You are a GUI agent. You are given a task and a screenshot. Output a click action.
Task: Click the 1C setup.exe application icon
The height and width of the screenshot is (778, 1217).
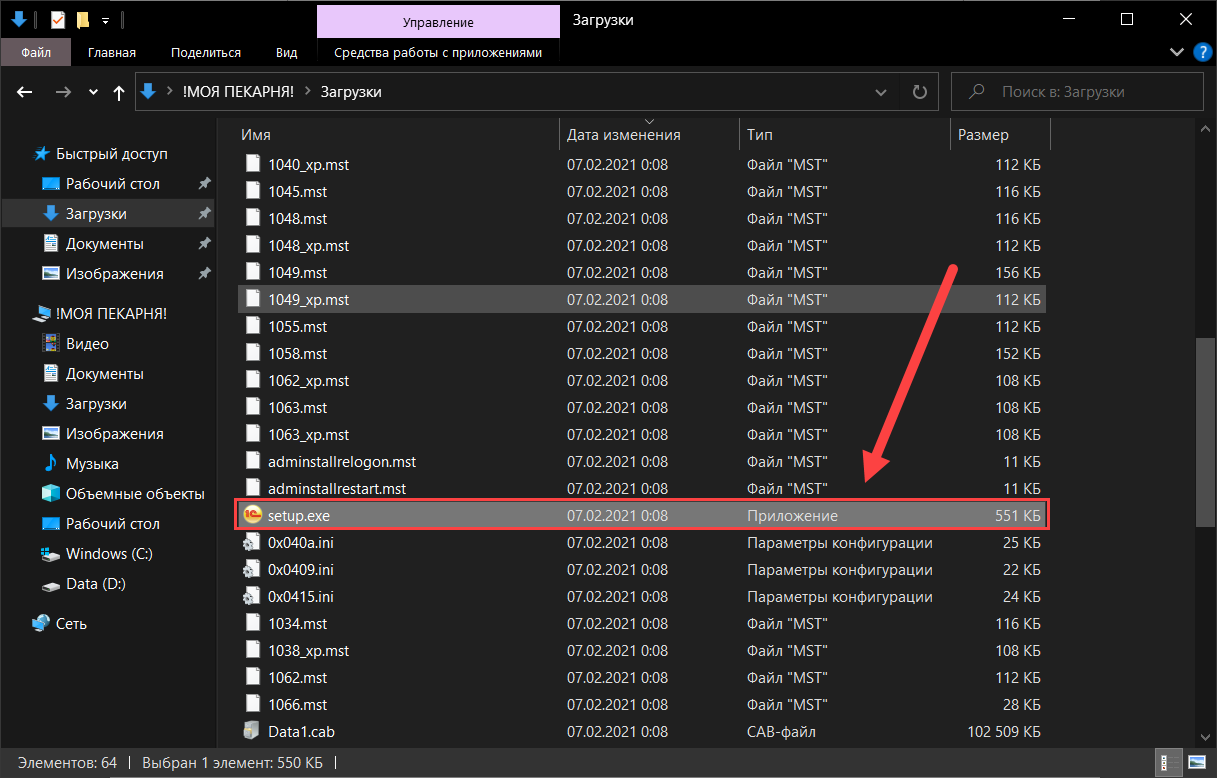tap(251, 515)
